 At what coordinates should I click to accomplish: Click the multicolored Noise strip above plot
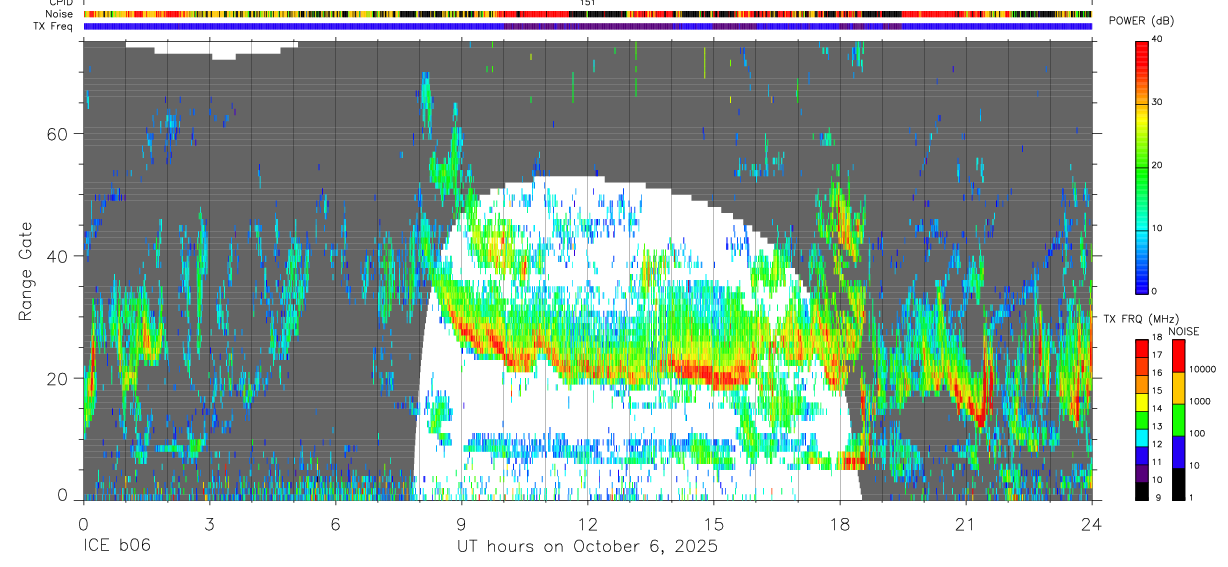pyautogui.click(x=587, y=15)
